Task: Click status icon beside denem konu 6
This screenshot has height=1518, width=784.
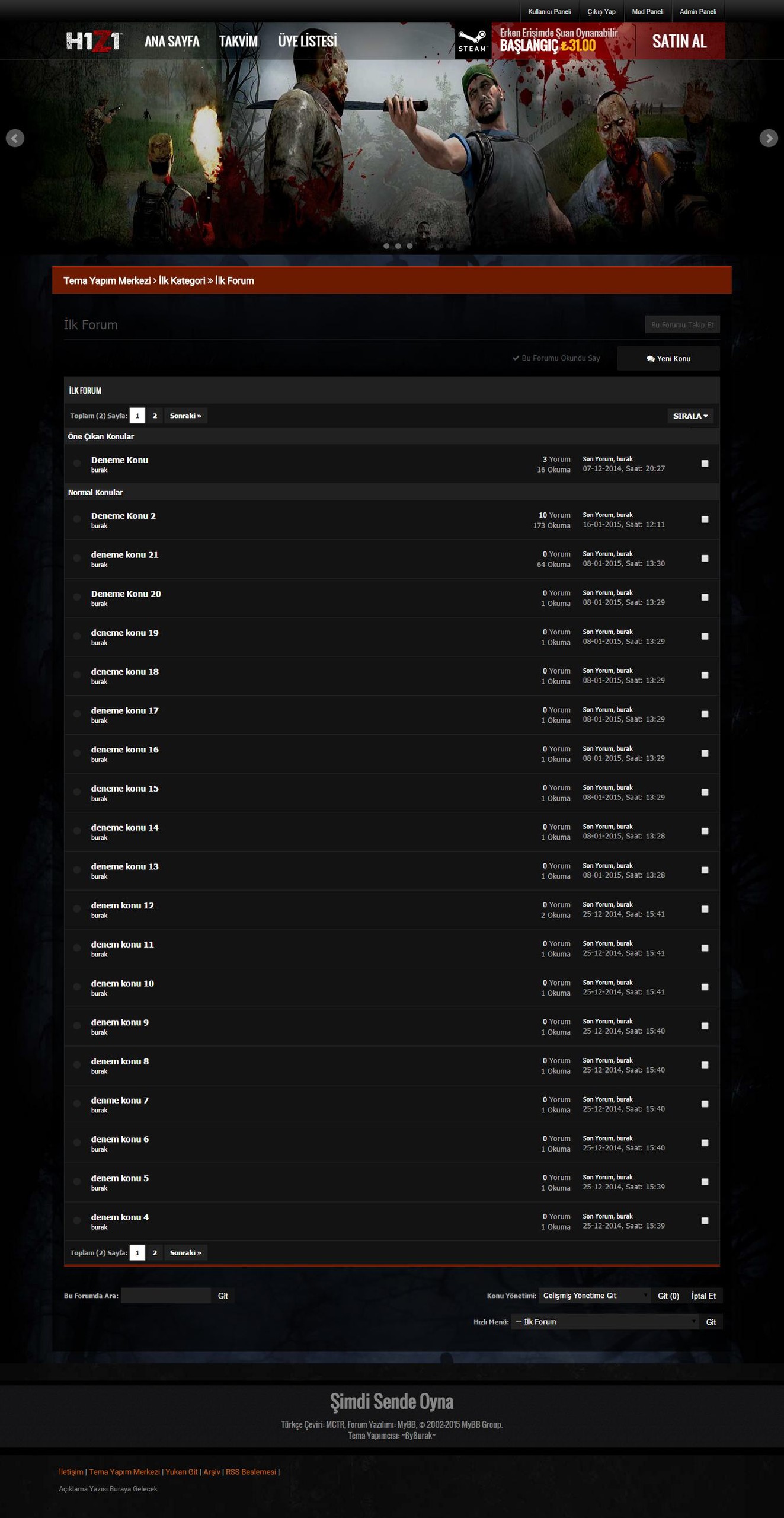Action: pos(77,1143)
